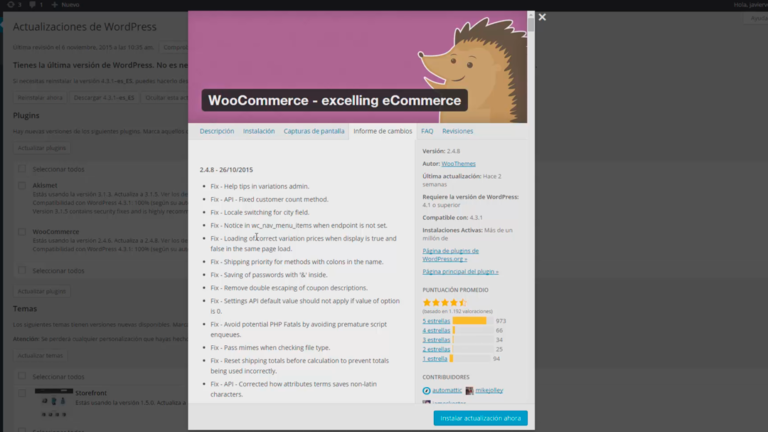
Task: Click the automattic contributor avatar icon
Action: point(426,390)
